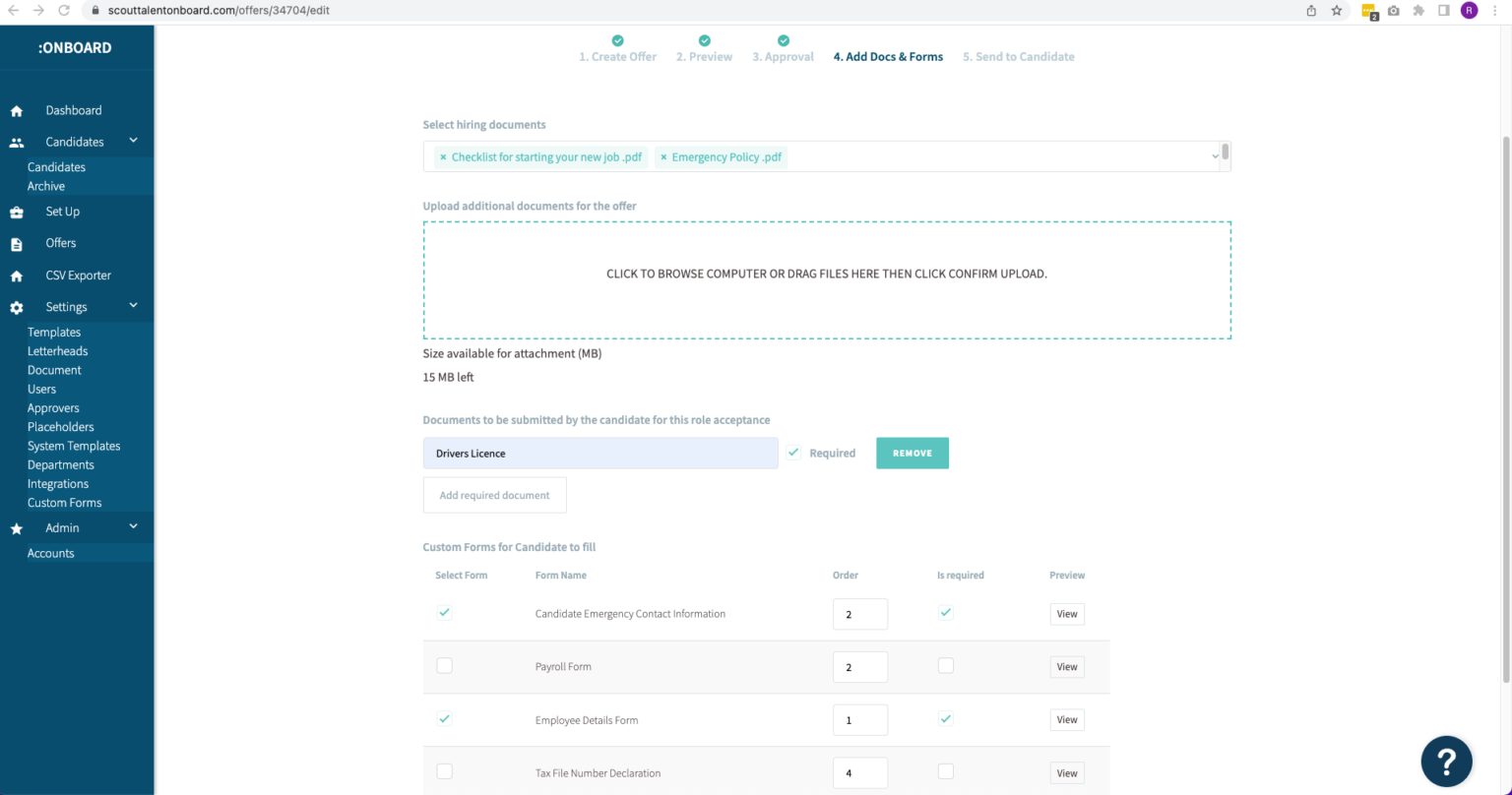Select the Candidates people icon in sidebar

click(x=15, y=141)
